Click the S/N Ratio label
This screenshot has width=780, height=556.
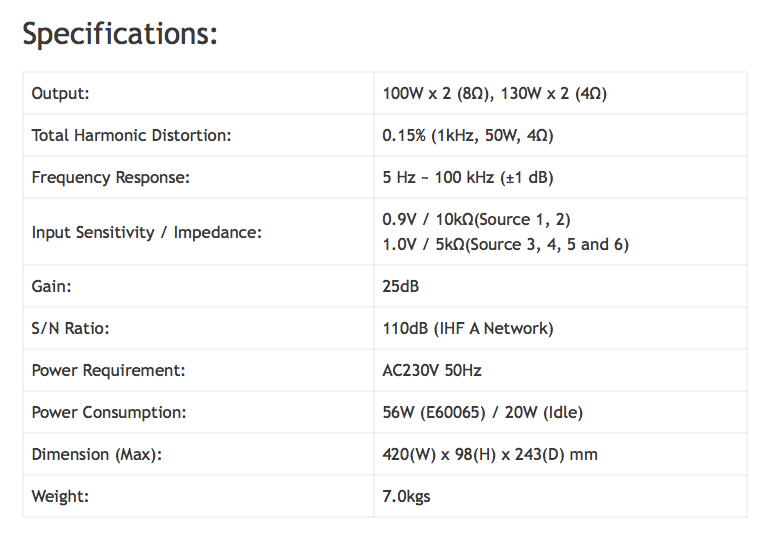point(71,328)
